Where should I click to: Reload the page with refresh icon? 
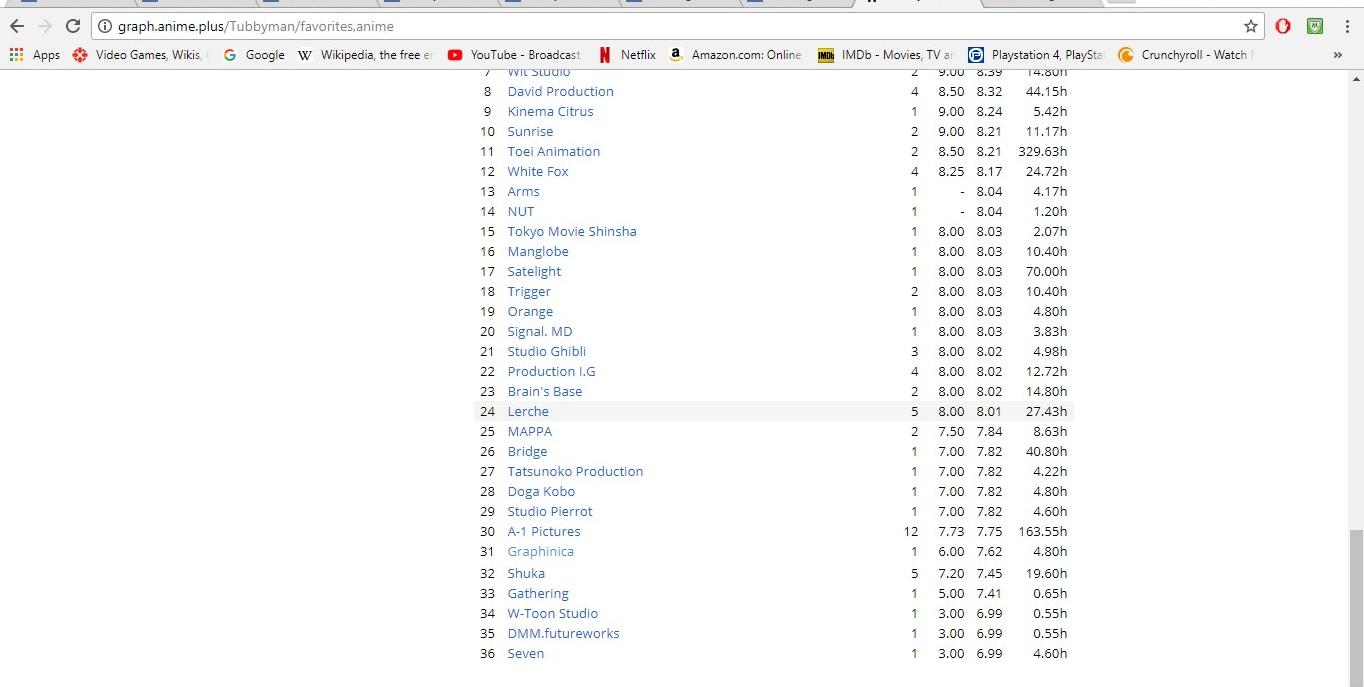(x=73, y=26)
